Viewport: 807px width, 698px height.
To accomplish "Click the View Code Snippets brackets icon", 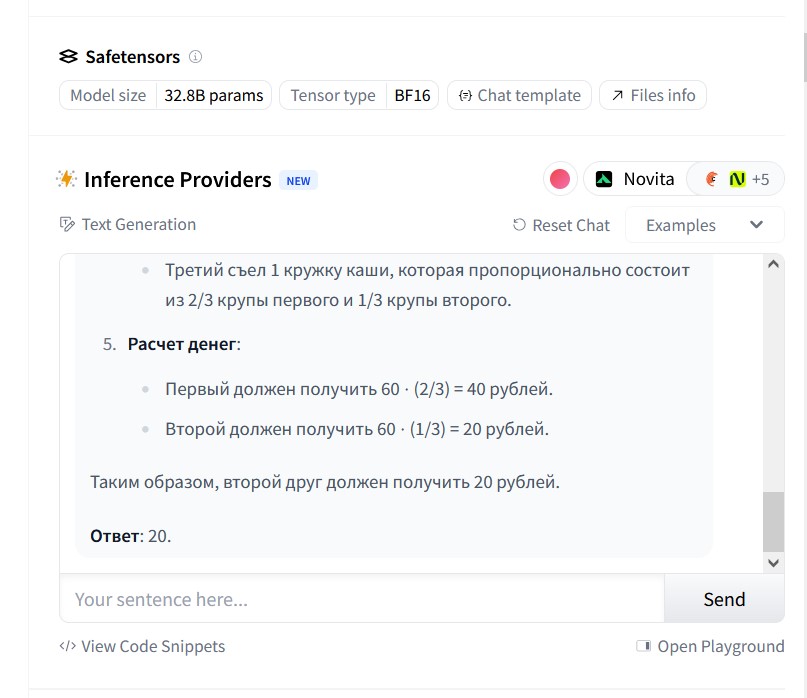I will point(68,646).
